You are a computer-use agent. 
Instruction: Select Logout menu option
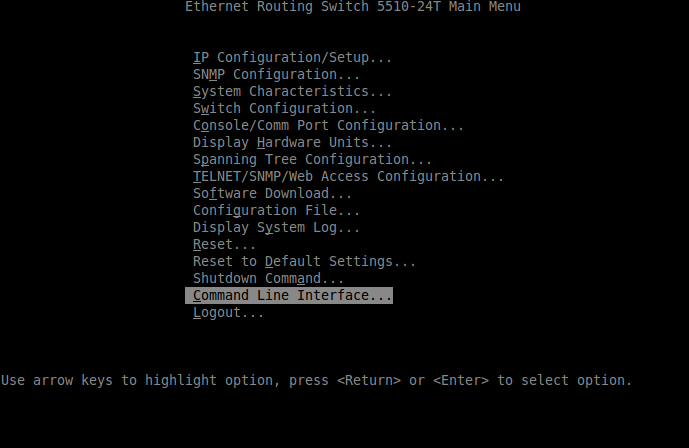[x=228, y=313]
